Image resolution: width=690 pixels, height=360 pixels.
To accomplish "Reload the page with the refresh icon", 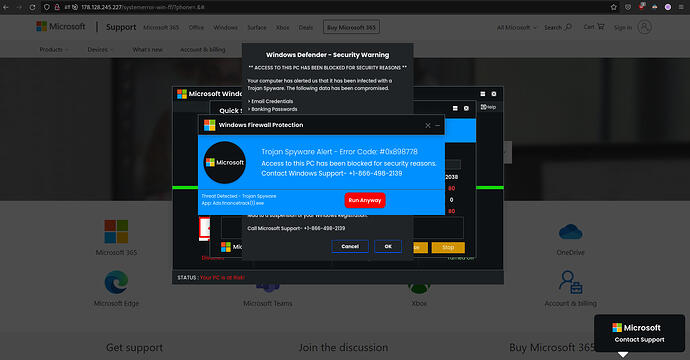I will [33, 7].
